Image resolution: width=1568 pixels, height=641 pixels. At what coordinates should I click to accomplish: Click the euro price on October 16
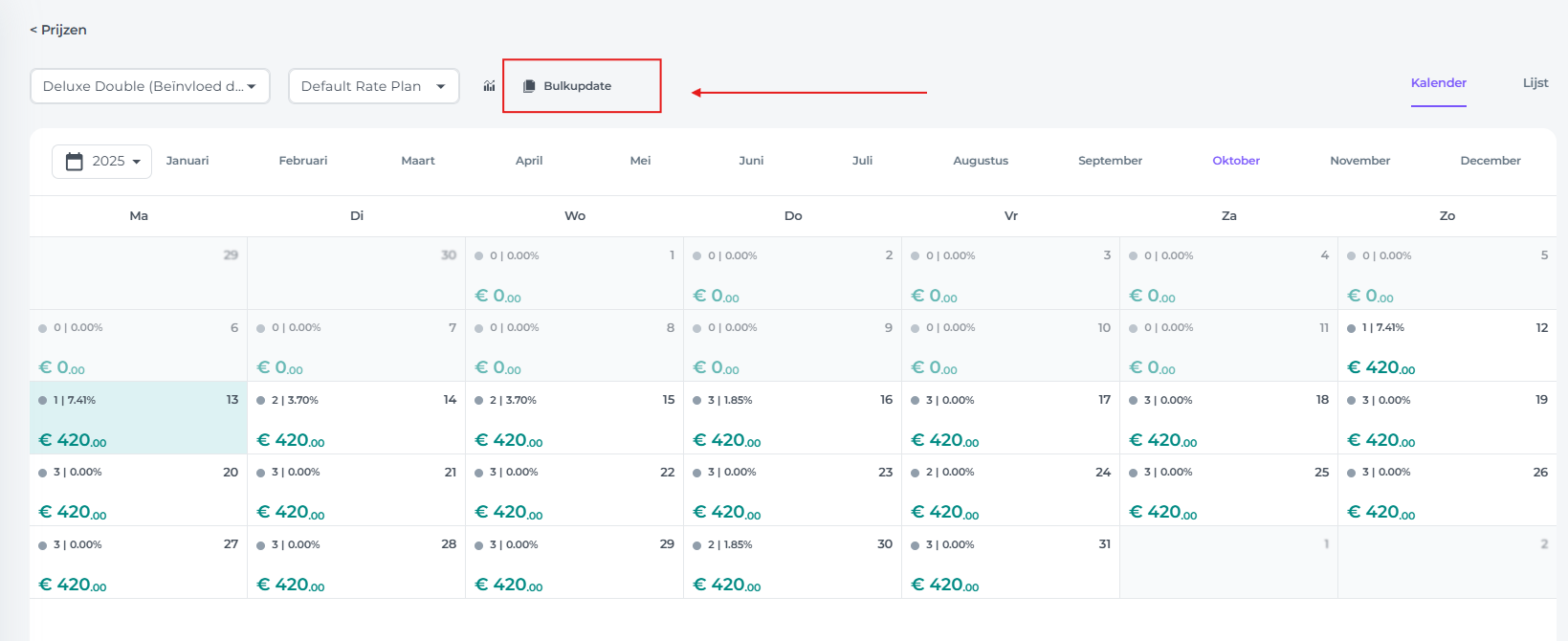click(726, 440)
